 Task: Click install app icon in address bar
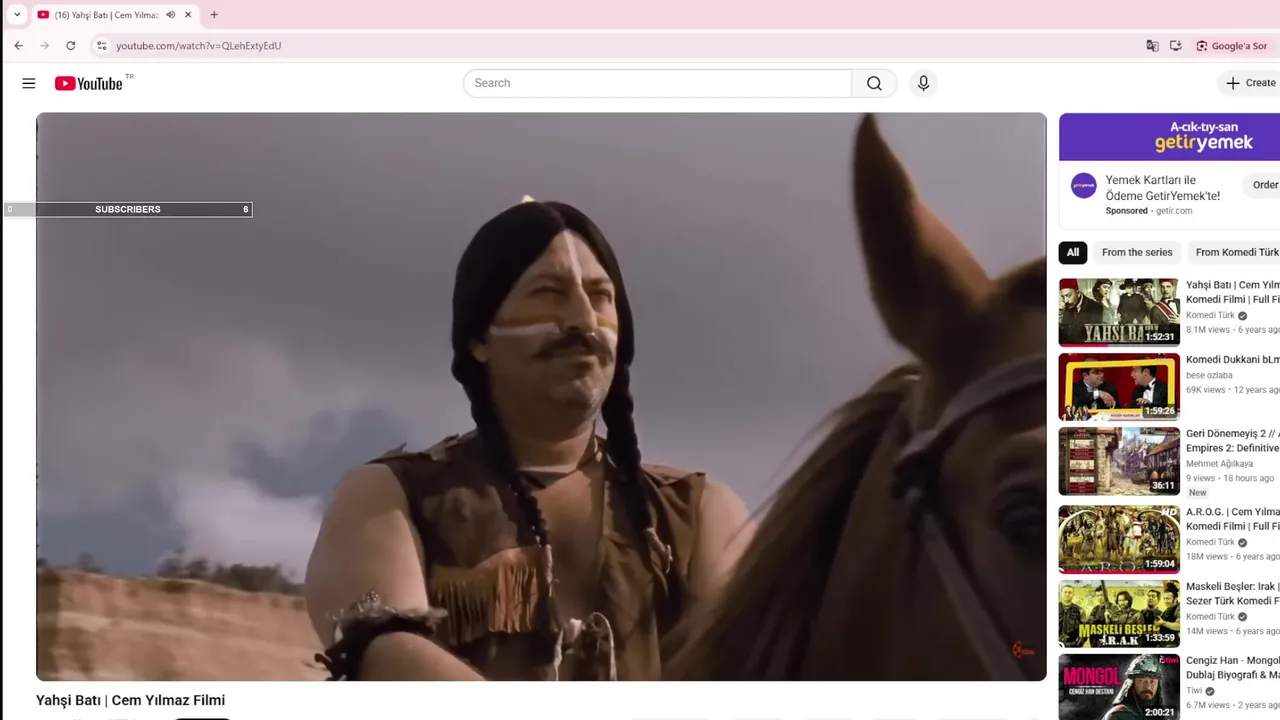(1175, 46)
